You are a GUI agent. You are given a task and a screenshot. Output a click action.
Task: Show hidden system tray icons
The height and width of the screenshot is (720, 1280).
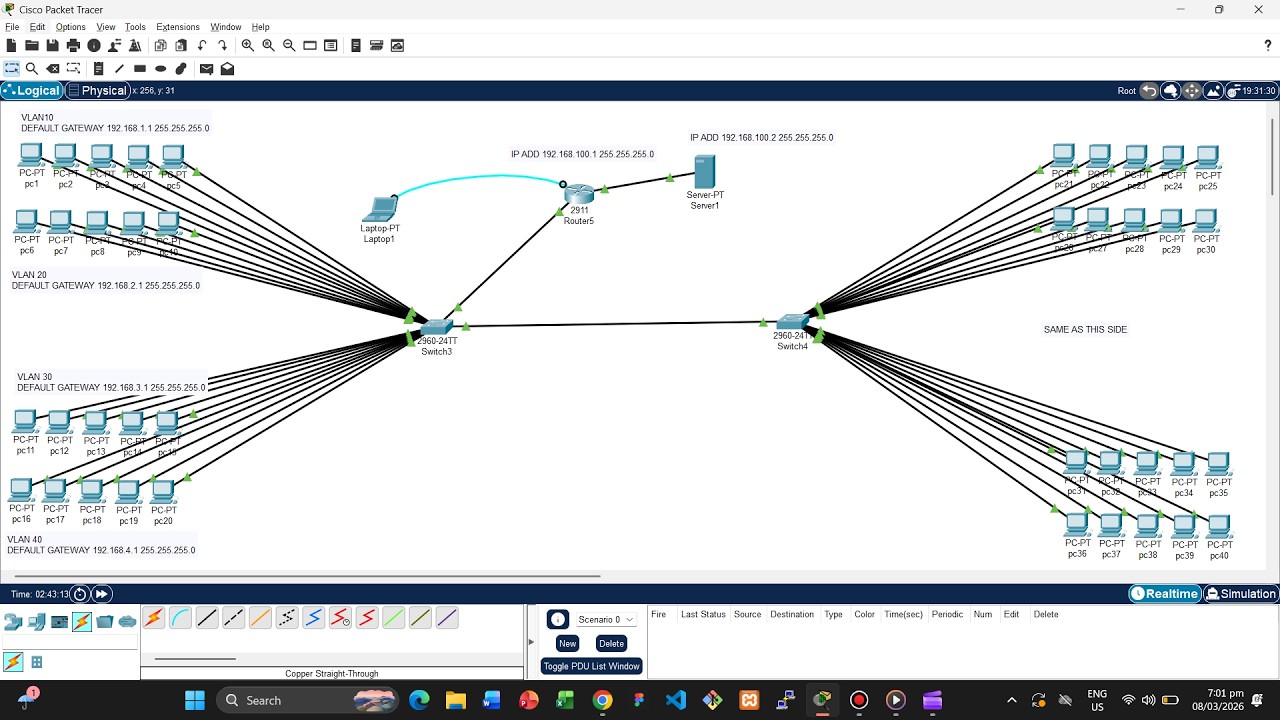1012,700
